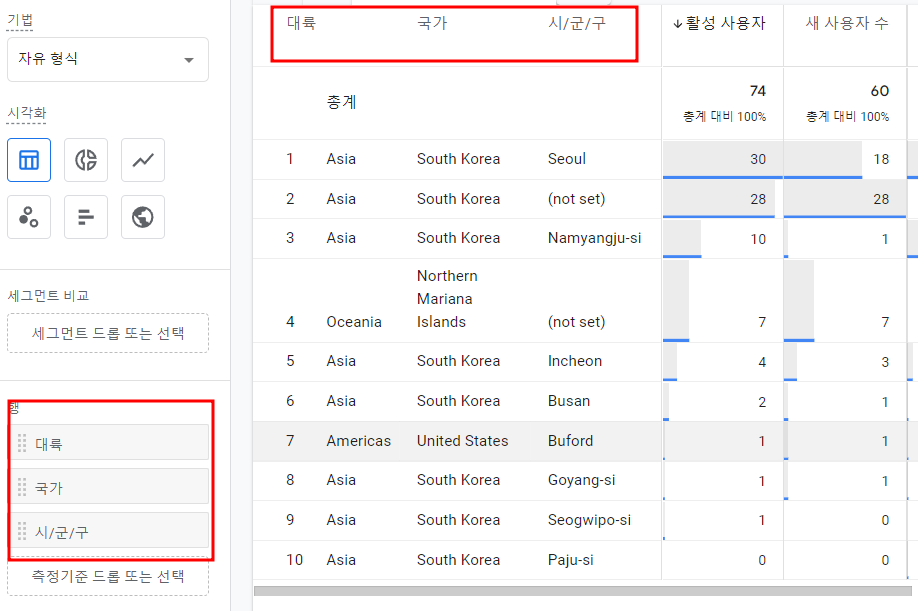Click active users value 30 for Seoul
This screenshot has height=611, width=918.
[758, 159]
